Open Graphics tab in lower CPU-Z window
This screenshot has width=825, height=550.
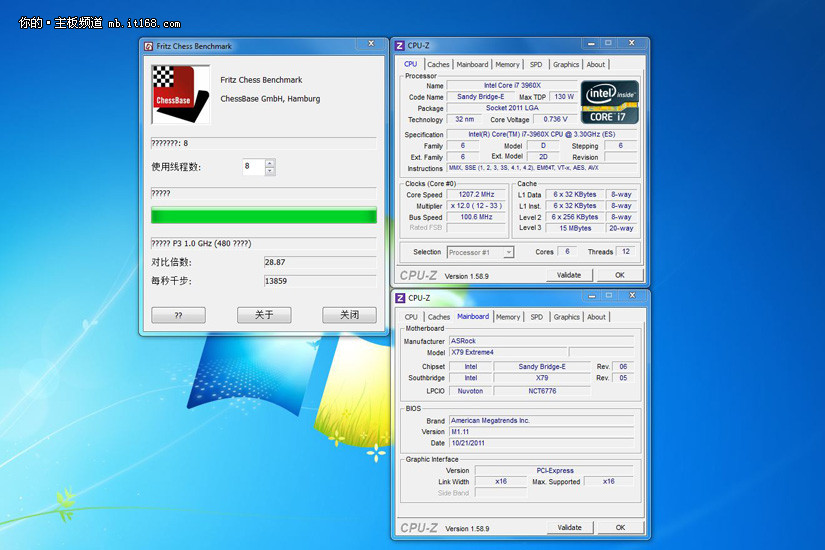coord(567,317)
